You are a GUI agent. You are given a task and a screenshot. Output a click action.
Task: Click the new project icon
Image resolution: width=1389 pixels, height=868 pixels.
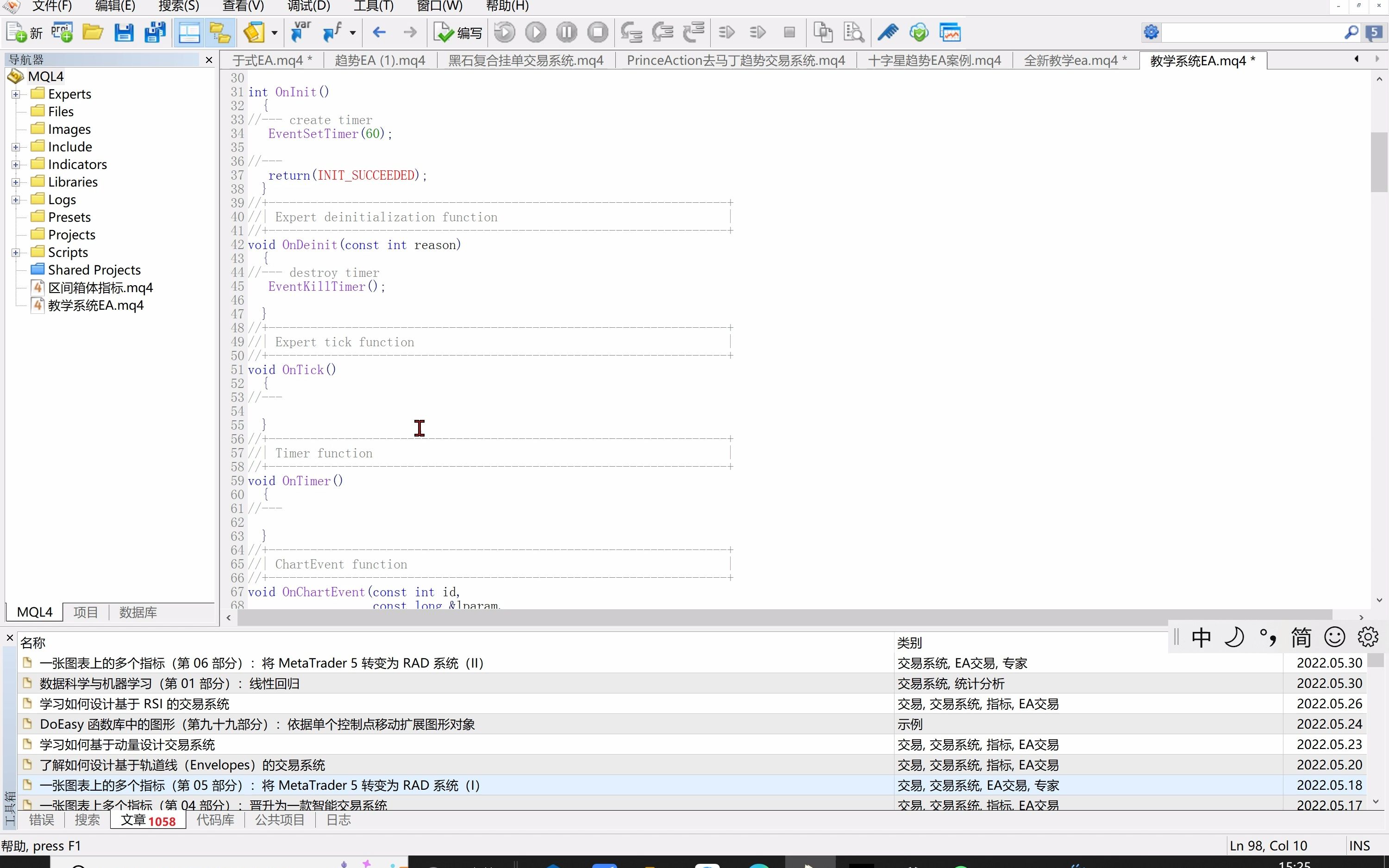coord(62,33)
